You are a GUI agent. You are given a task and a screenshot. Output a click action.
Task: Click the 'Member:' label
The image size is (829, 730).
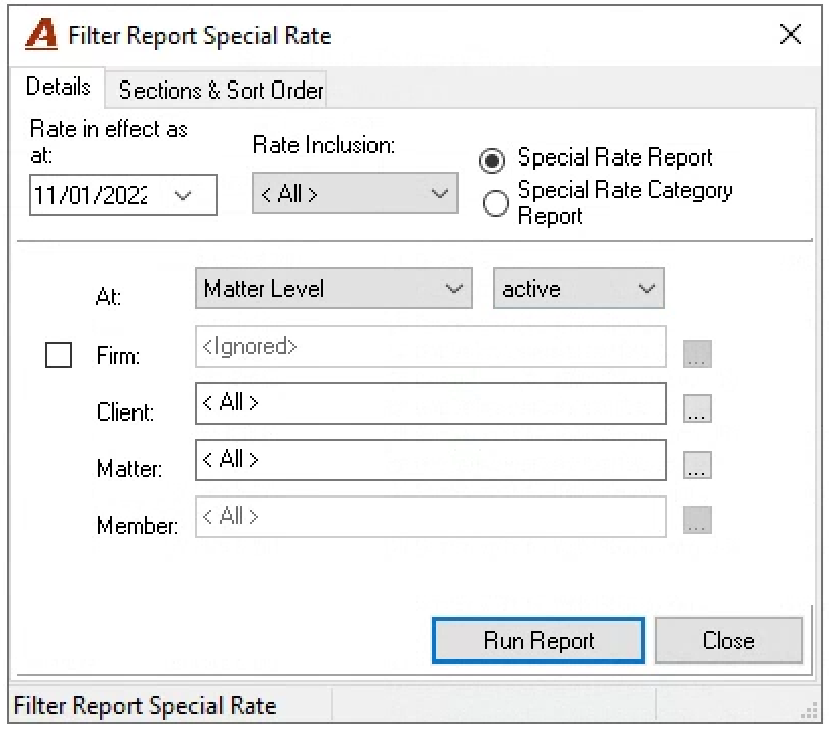(137, 525)
